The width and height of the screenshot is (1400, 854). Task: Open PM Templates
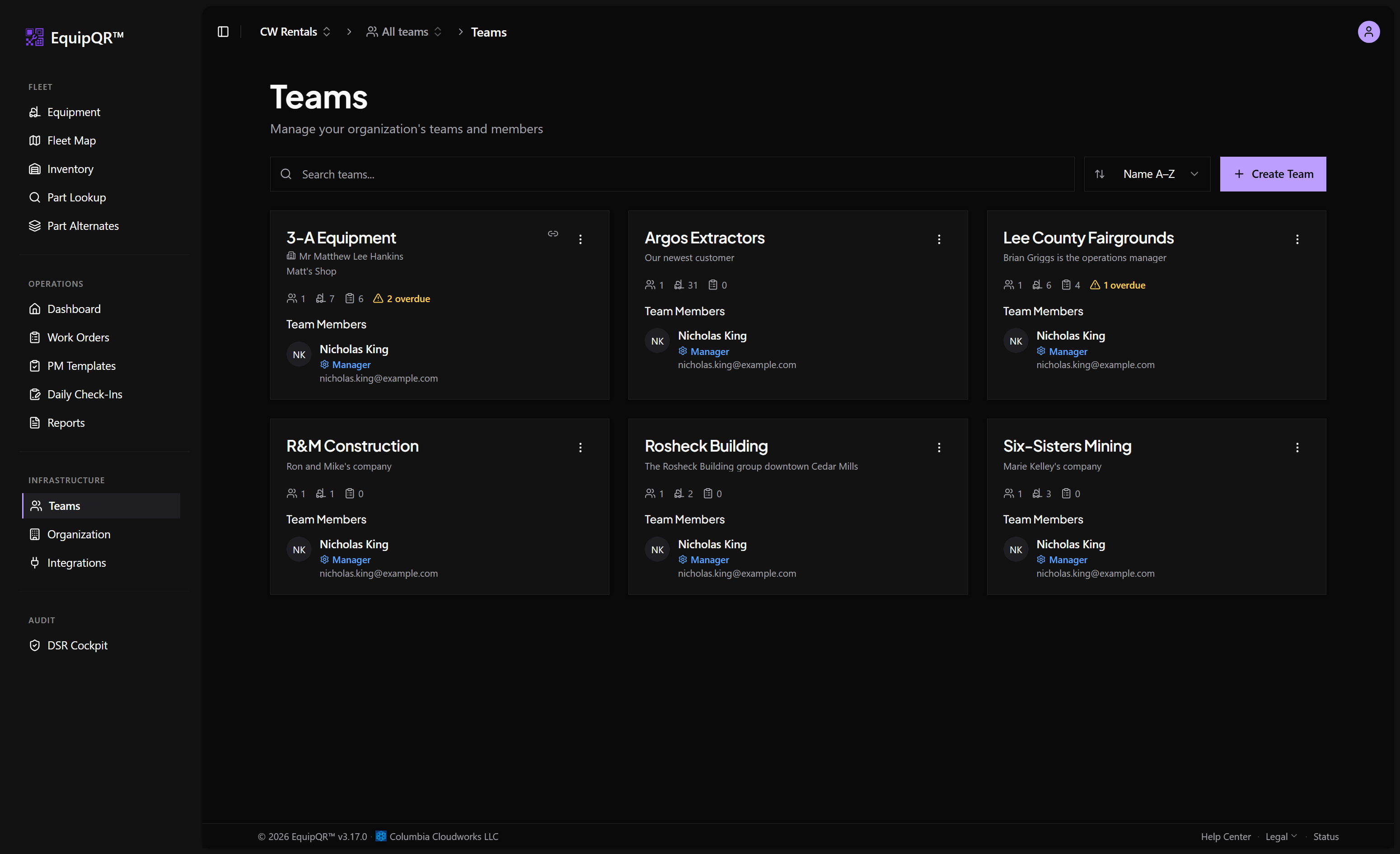(x=101, y=365)
